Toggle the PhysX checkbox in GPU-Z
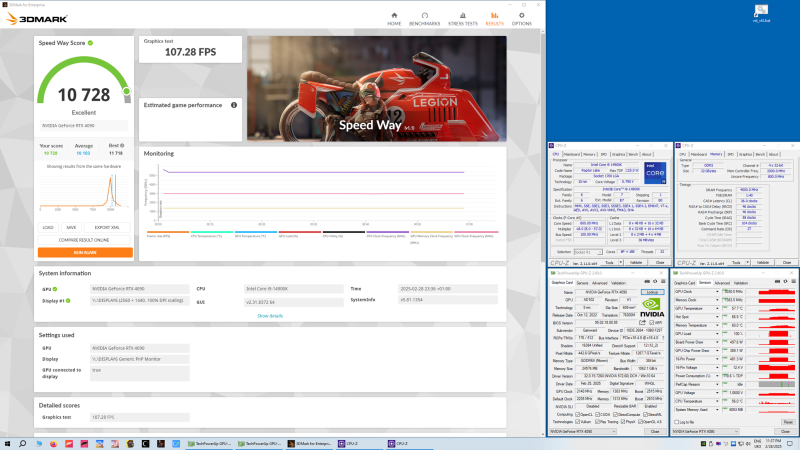The image size is (800, 450). [623, 421]
